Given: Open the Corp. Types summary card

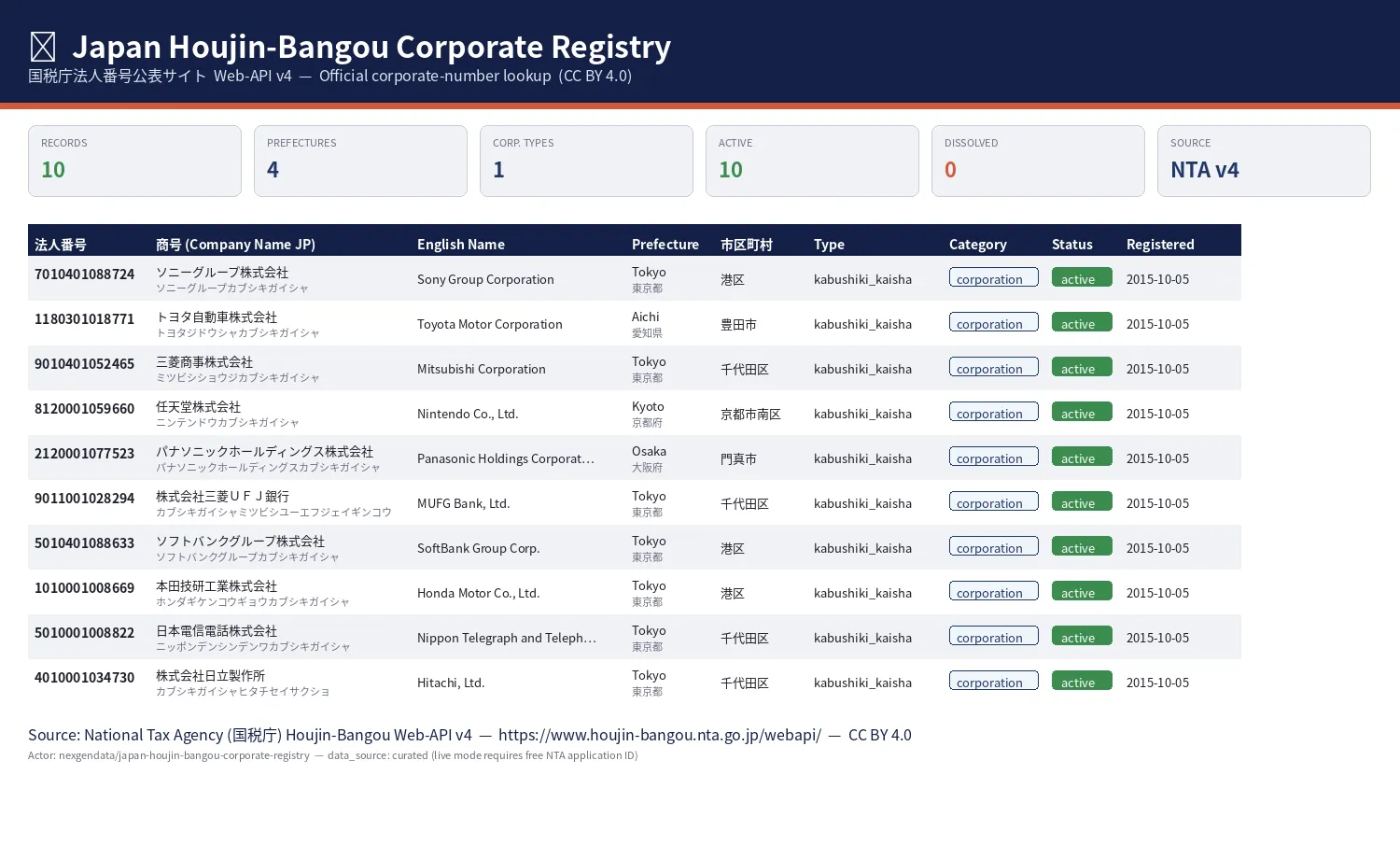Looking at the screenshot, I should [586, 161].
